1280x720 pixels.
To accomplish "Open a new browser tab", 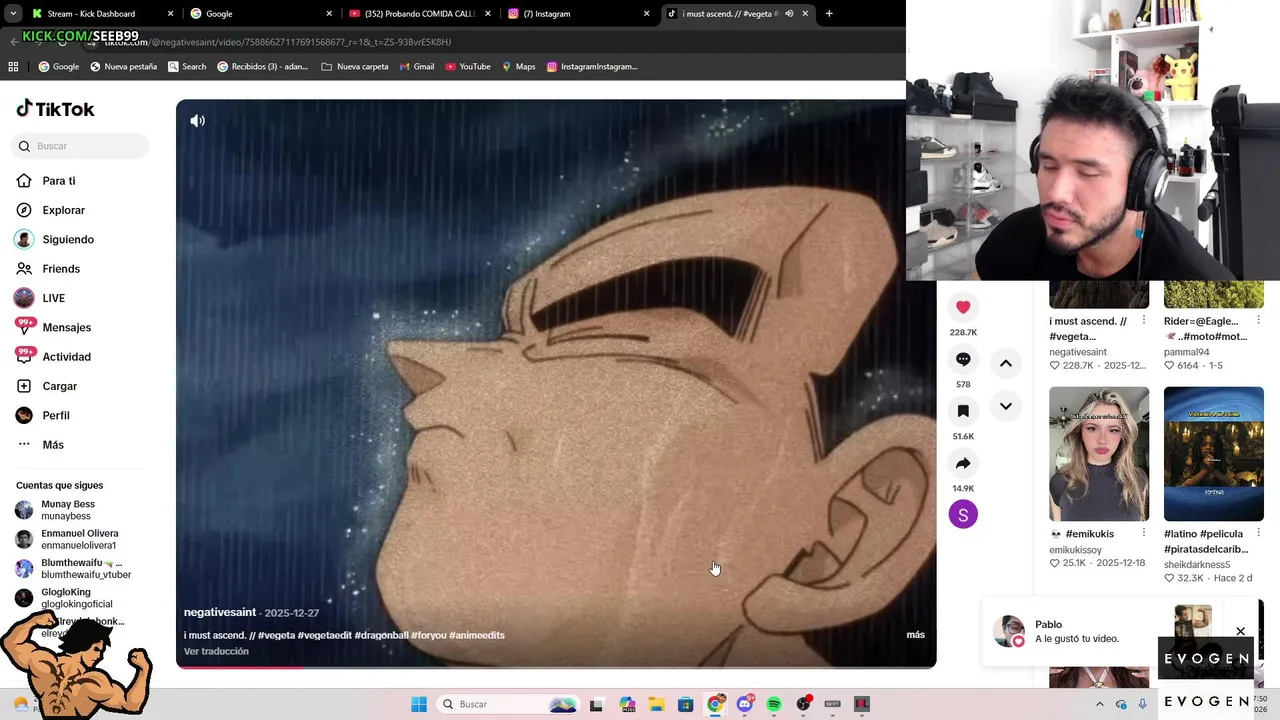I will 829,14.
